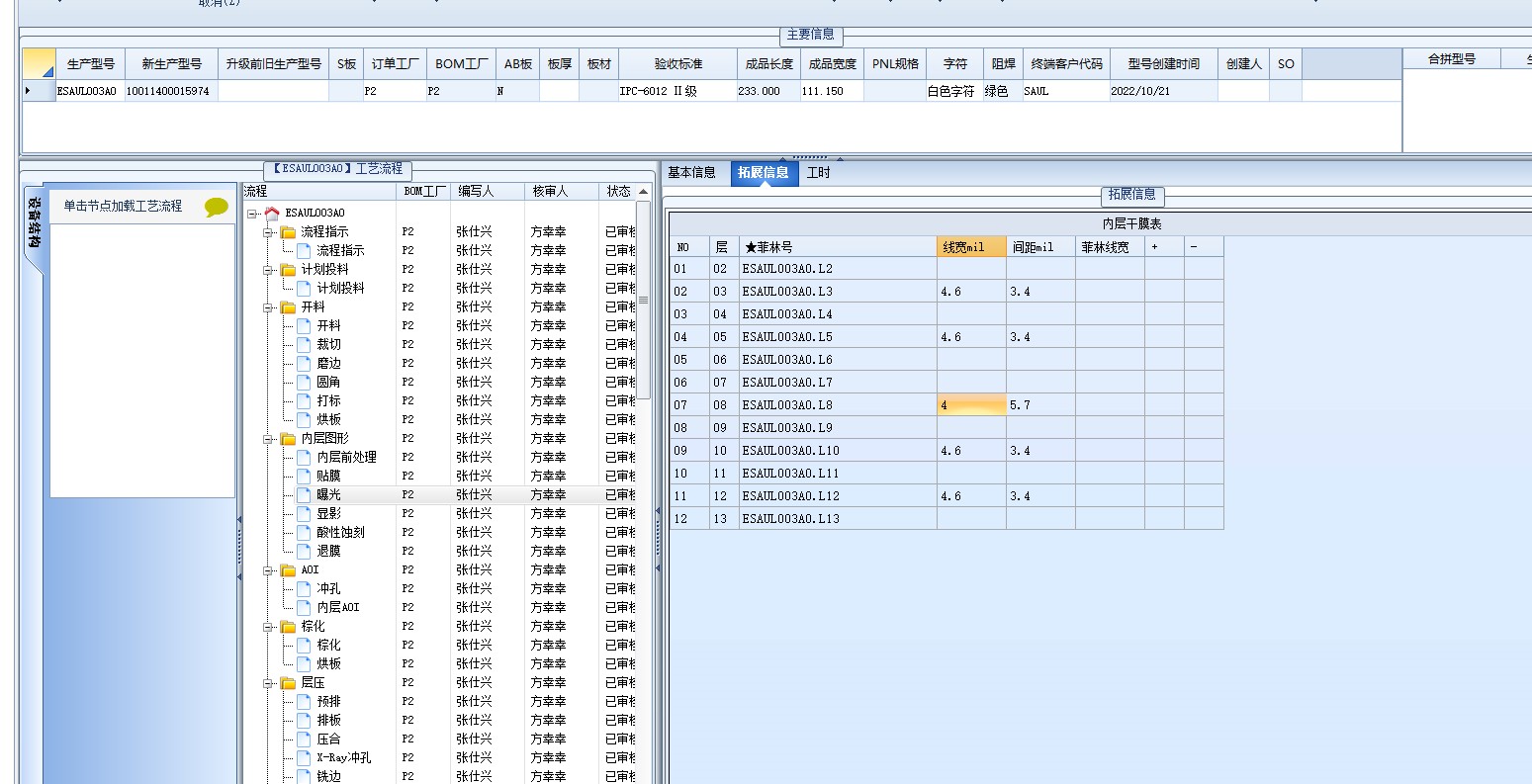Click the 生产型号 column header
1532x784 pixels.
90,63
